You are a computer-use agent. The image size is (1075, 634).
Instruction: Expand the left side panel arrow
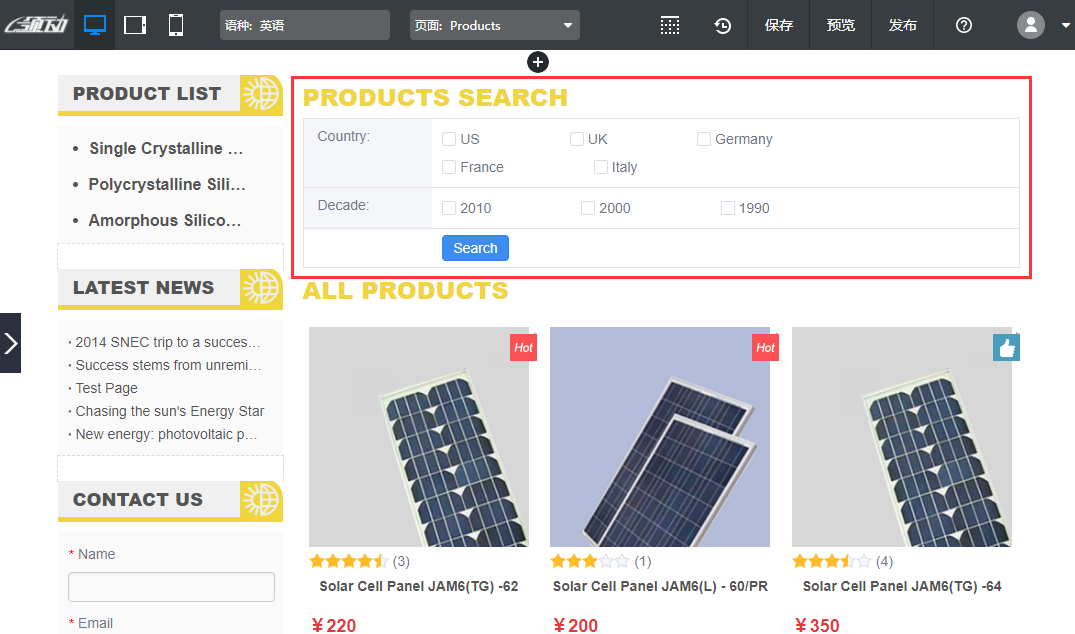pyautogui.click(x=10, y=343)
